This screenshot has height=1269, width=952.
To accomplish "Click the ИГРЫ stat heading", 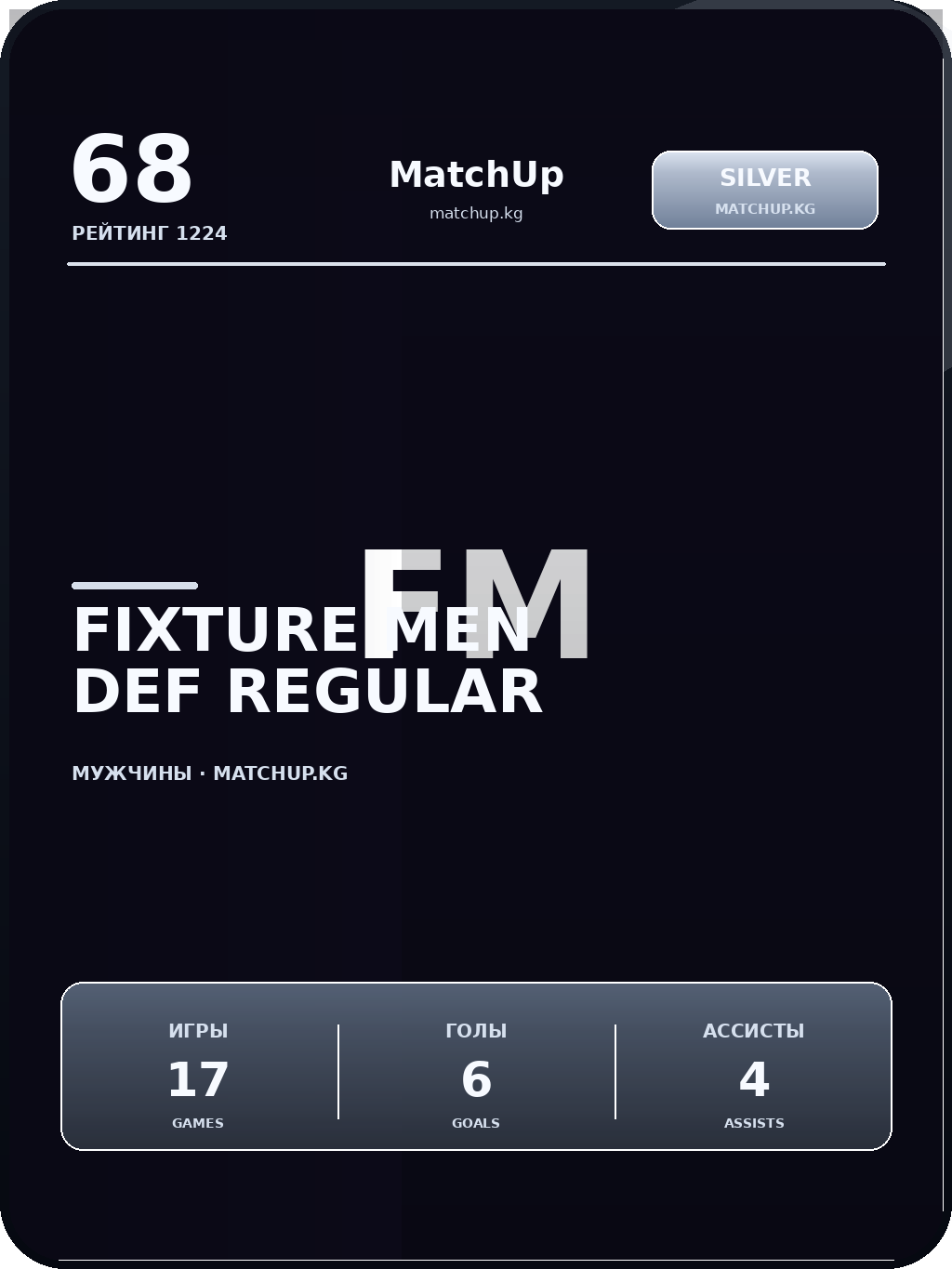I will click(198, 1031).
